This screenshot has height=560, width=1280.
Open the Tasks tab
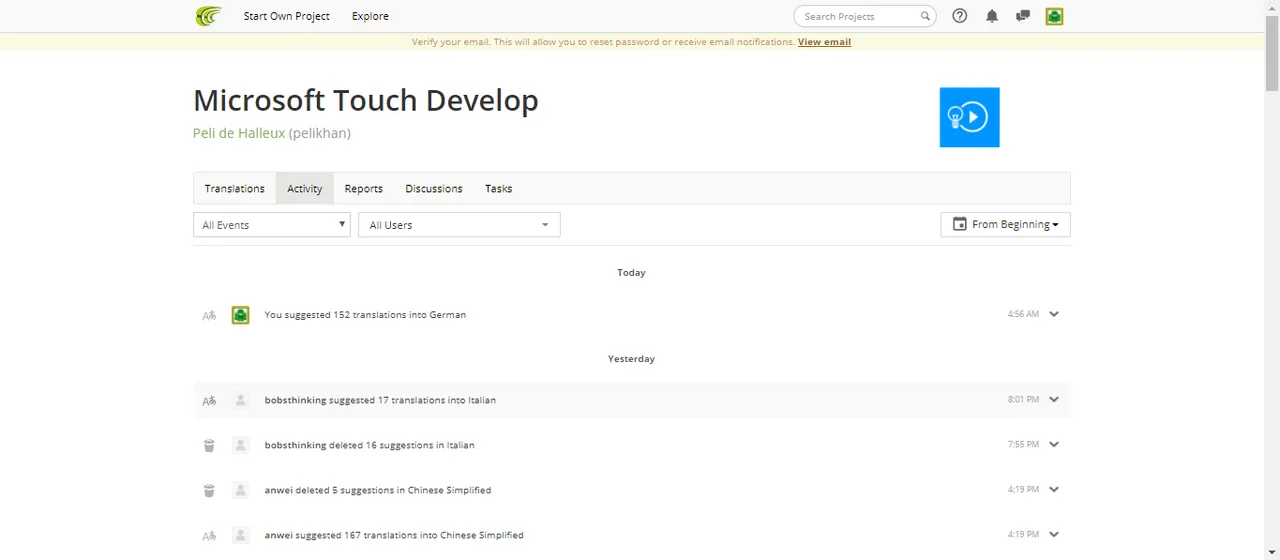499,188
